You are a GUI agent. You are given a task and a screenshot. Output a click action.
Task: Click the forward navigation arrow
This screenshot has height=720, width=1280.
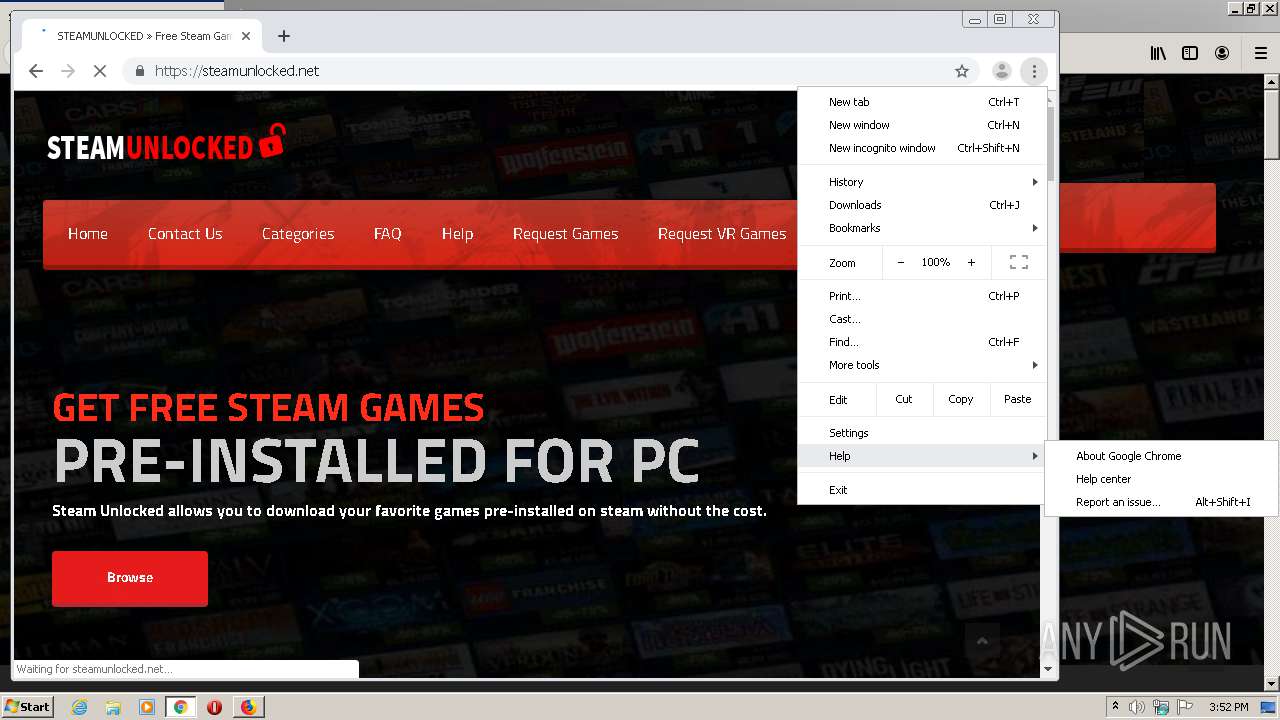point(68,71)
